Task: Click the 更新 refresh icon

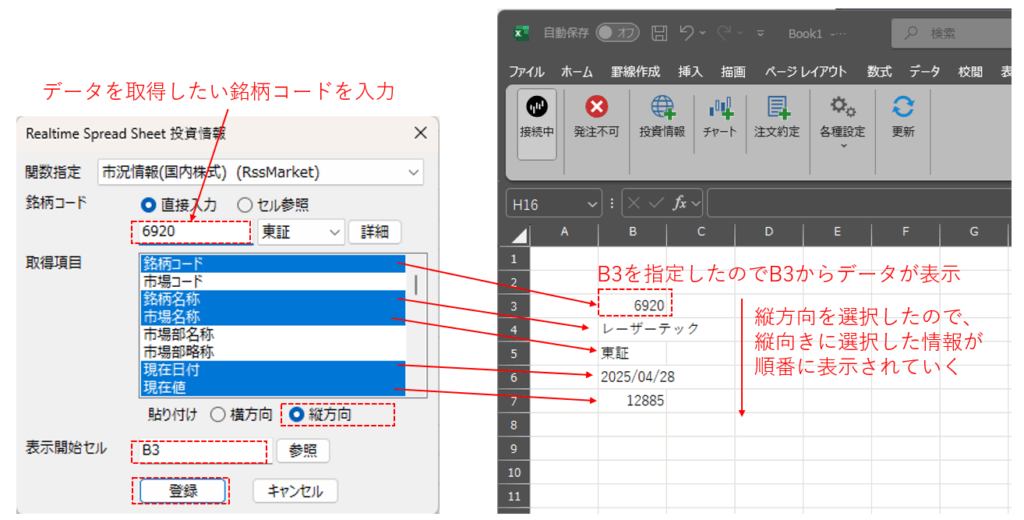Action: [x=903, y=106]
